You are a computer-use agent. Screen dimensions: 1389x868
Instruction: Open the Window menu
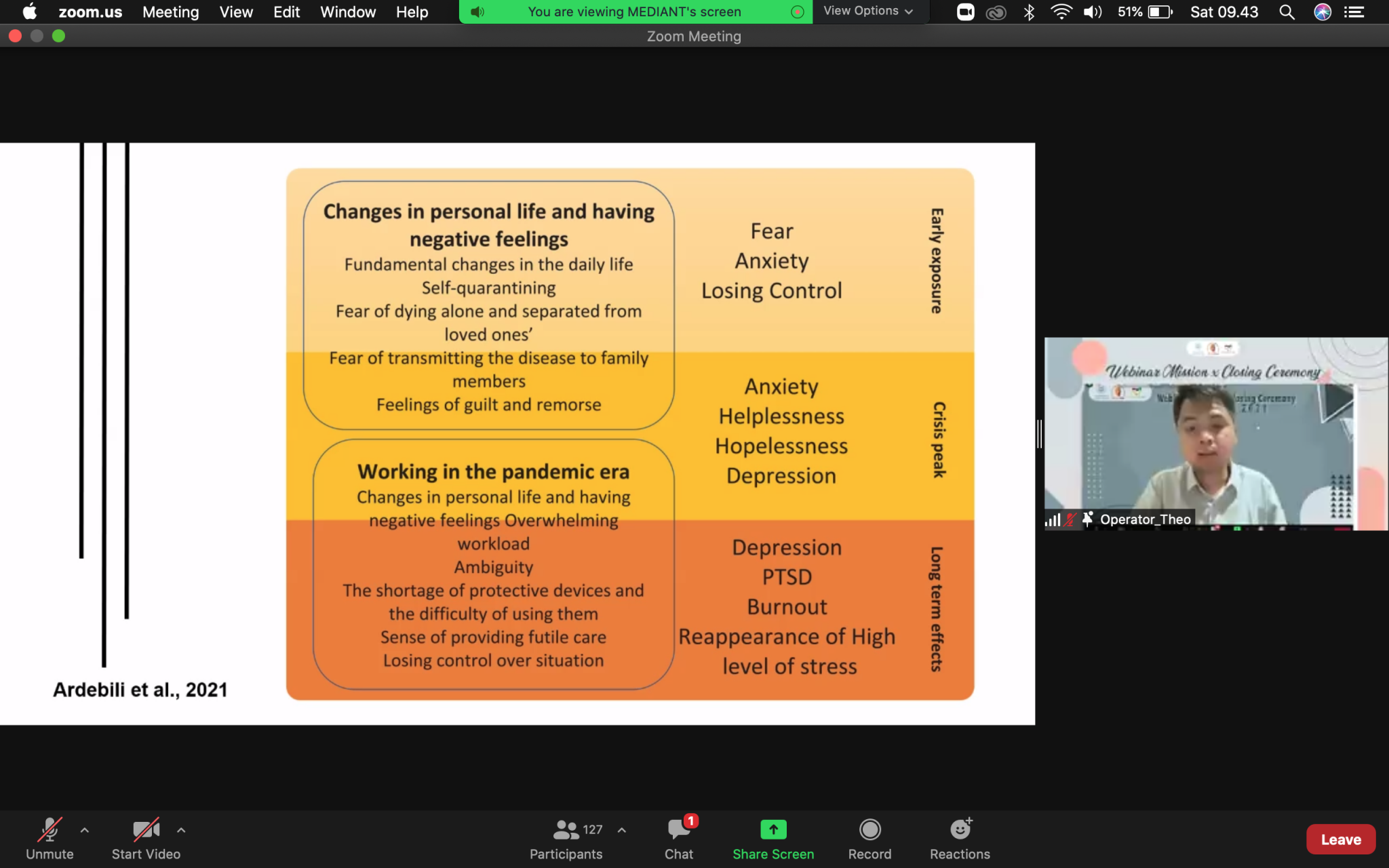(x=347, y=12)
